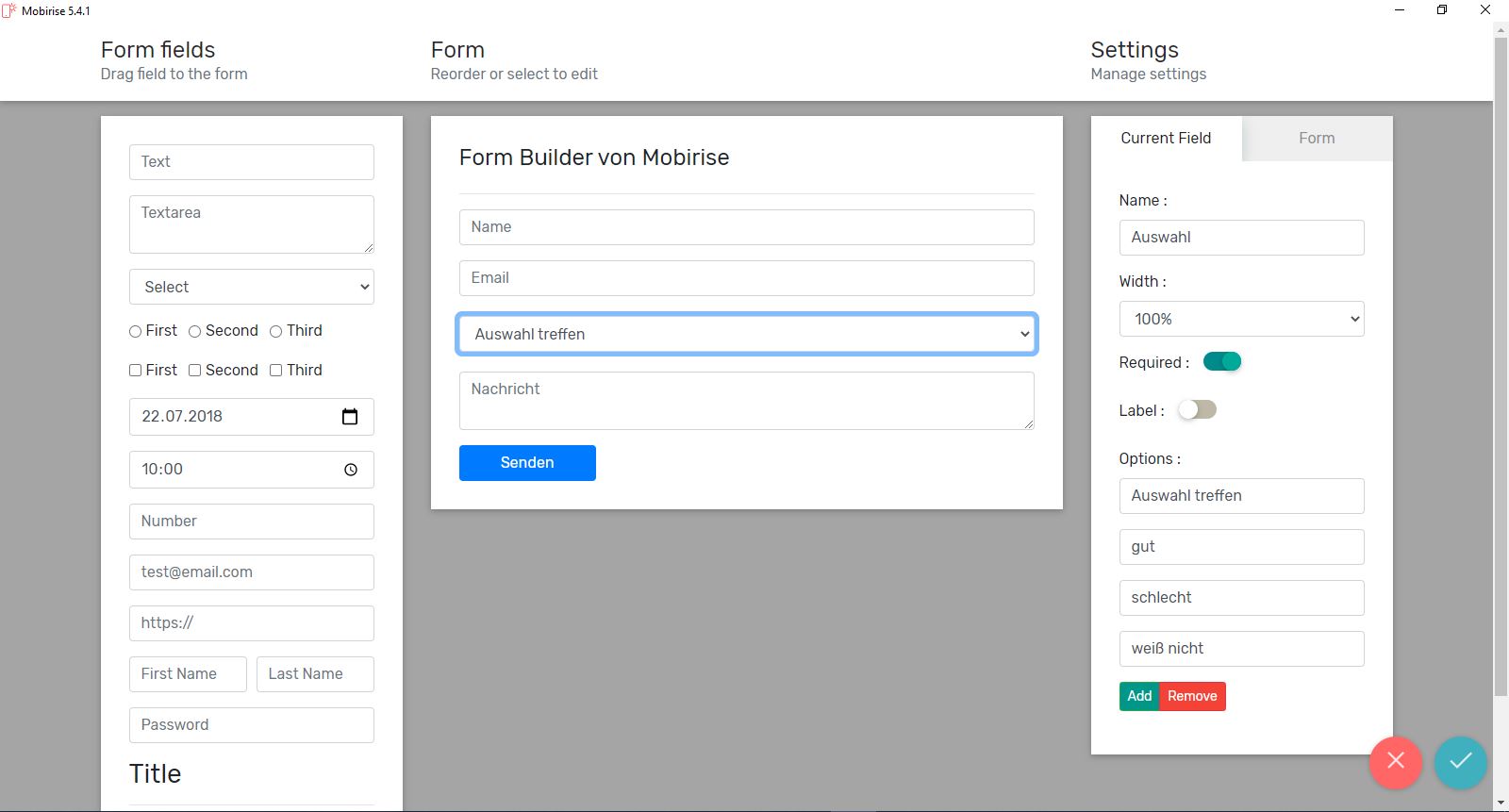Image resolution: width=1509 pixels, height=812 pixels.
Task: Open the Width 100% dropdown
Action: [x=1241, y=319]
